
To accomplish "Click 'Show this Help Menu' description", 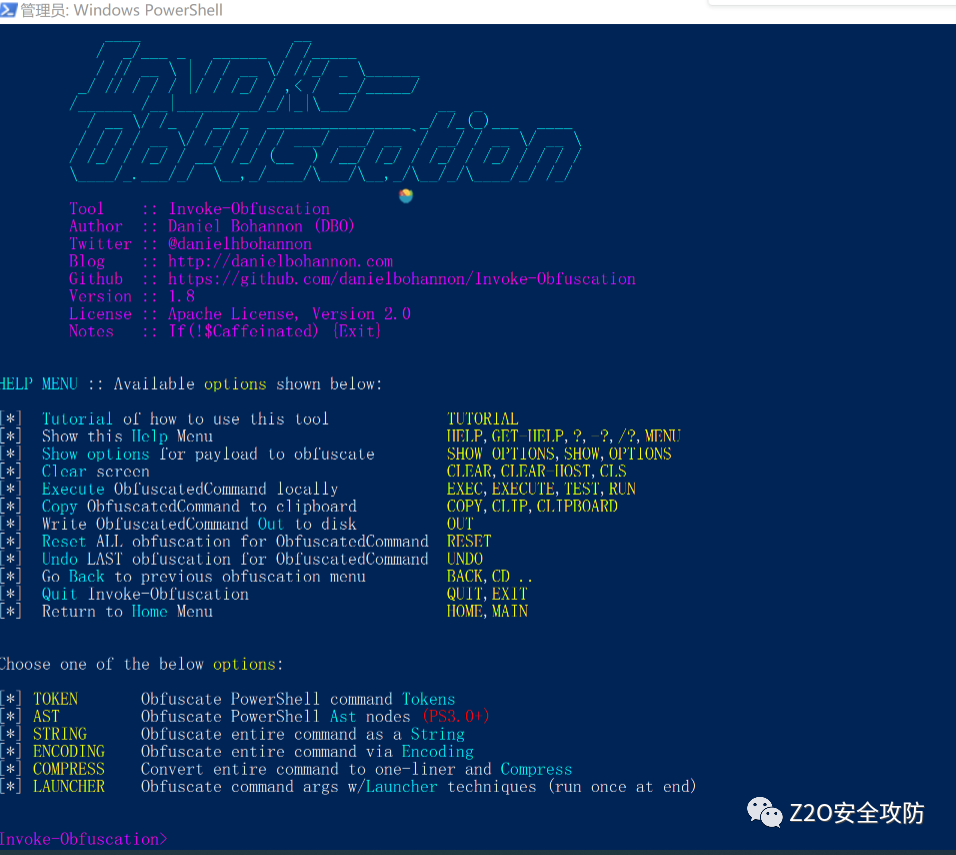I will (127, 437).
